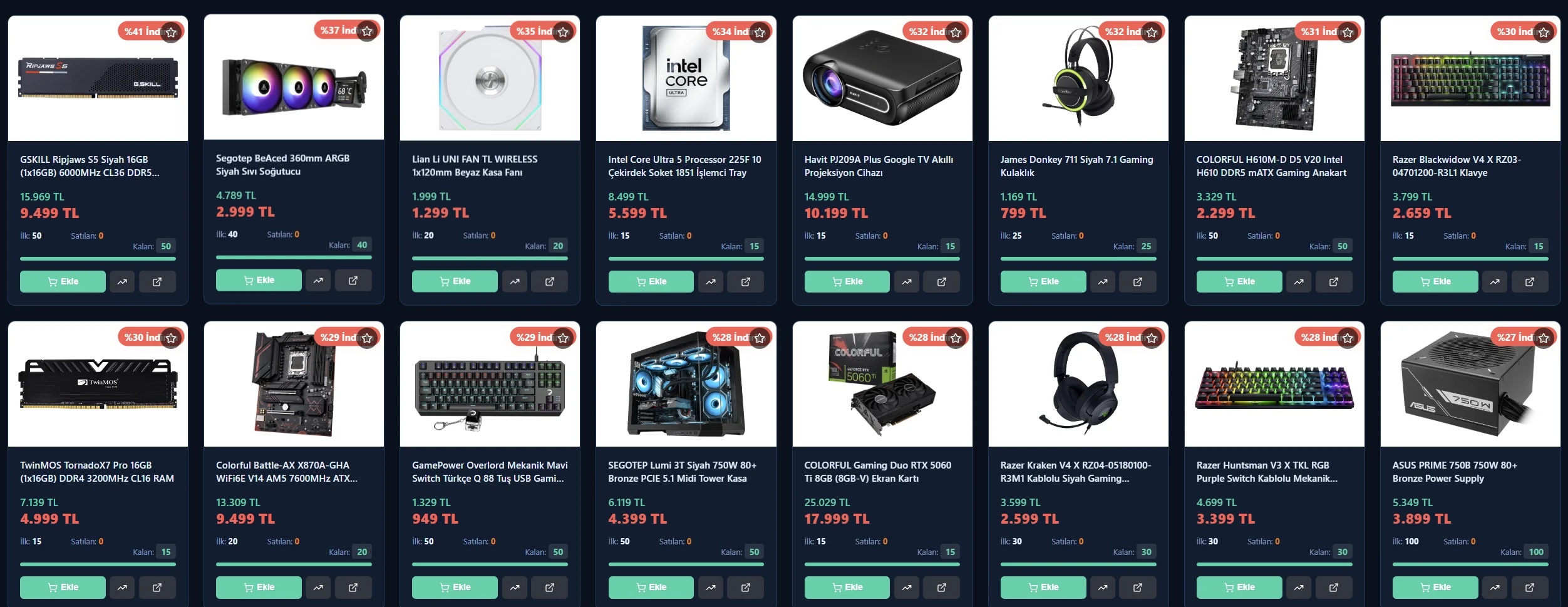Star the ASUS PRIME 750B power supply
Screen dimensions: 1568x607
click(1544, 338)
